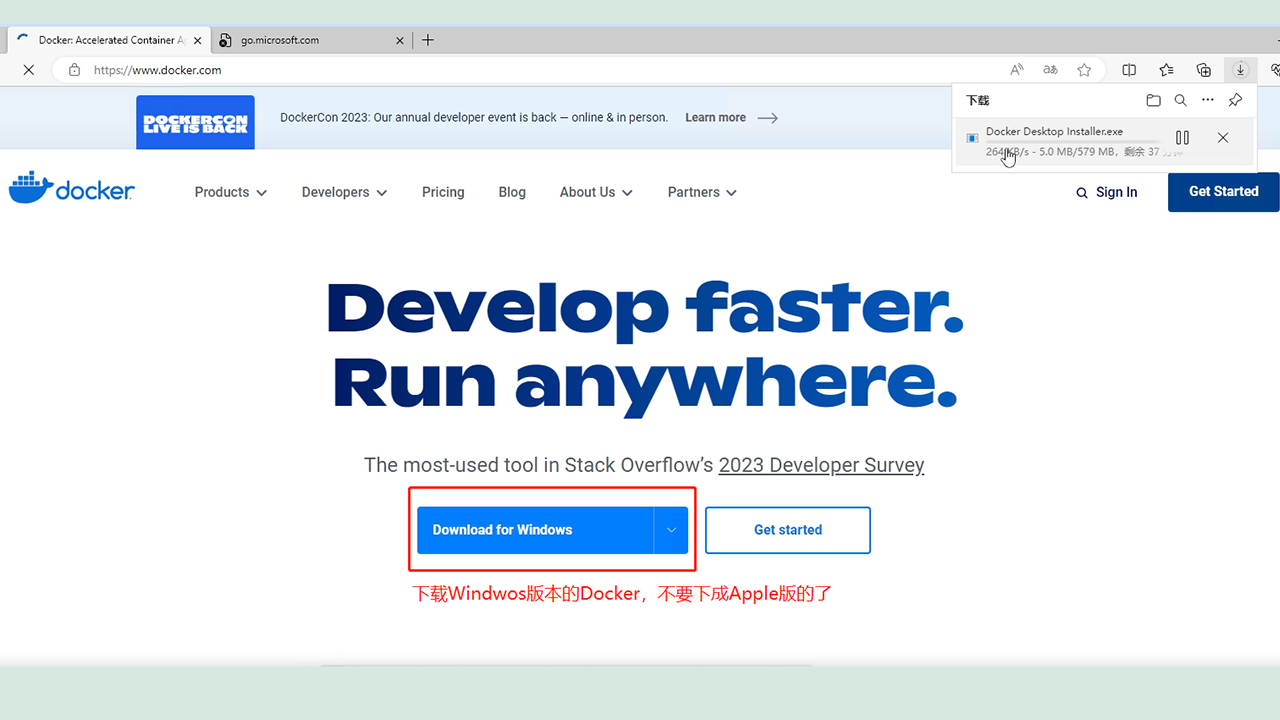Toggle the Downloads toolbar button
This screenshot has height=720, width=1280.
[1240, 70]
